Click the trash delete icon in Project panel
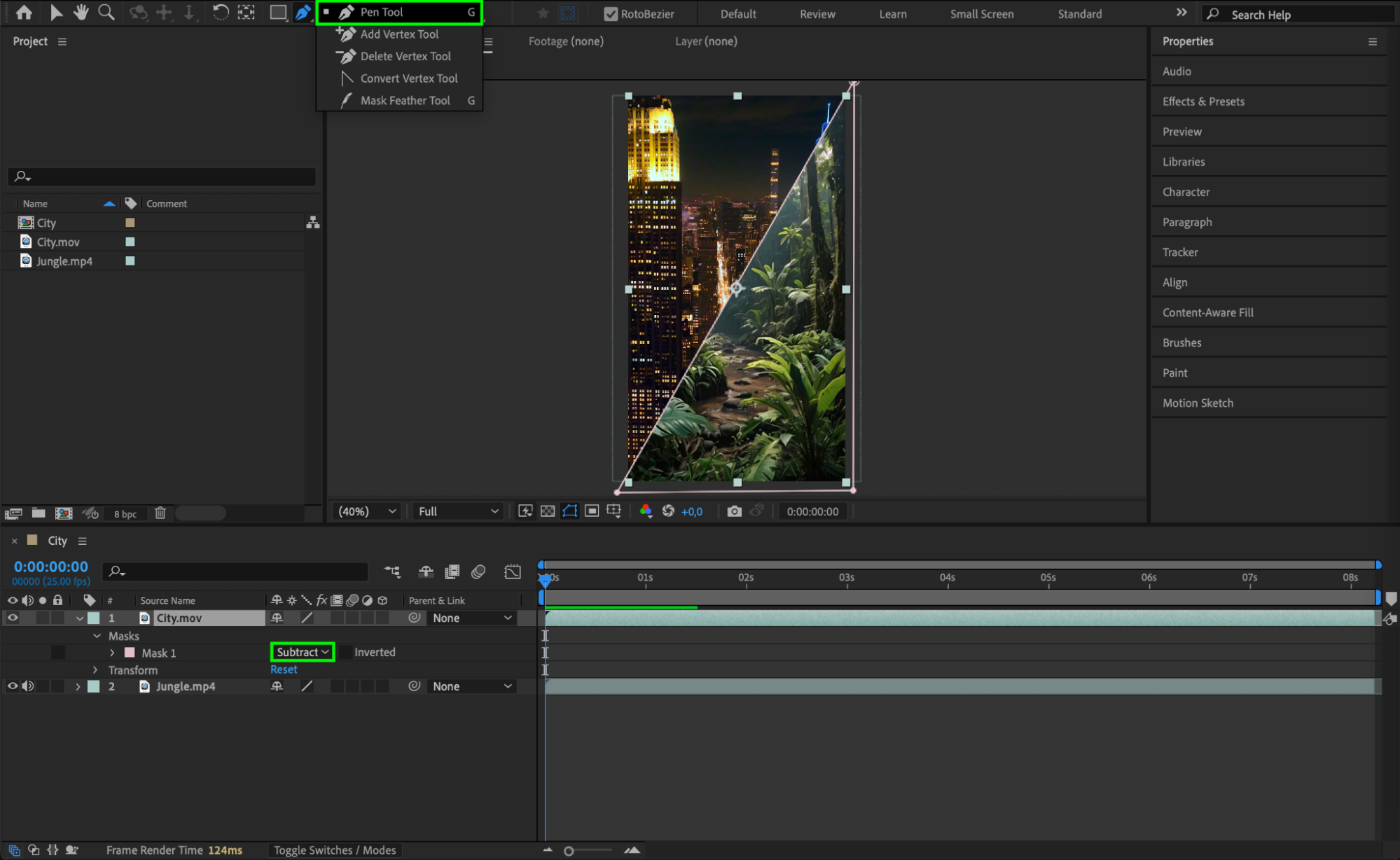 (160, 513)
